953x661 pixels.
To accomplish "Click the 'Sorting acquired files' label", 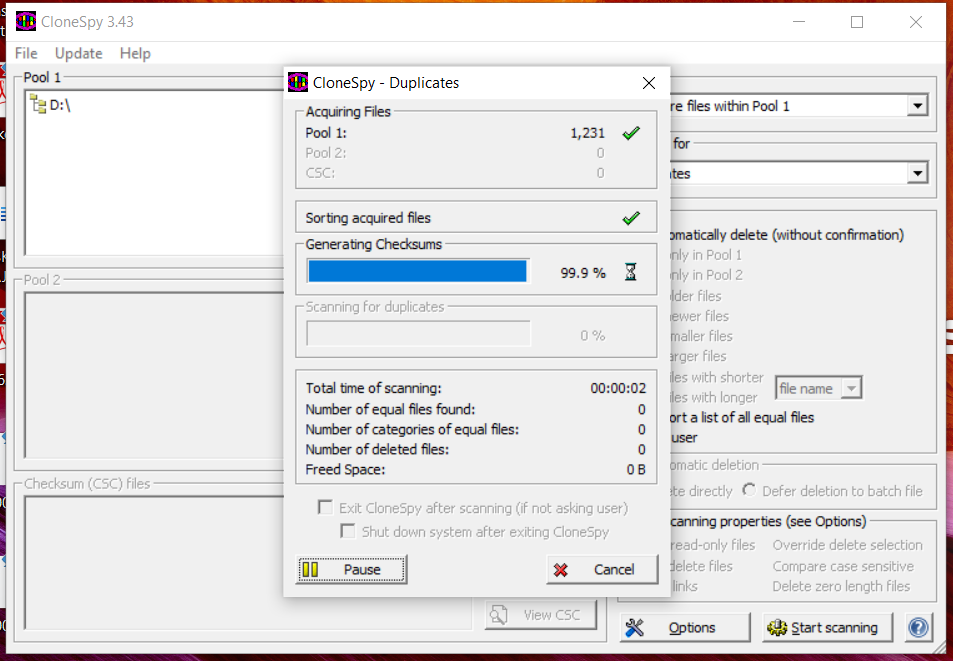I will click(x=368, y=217).
